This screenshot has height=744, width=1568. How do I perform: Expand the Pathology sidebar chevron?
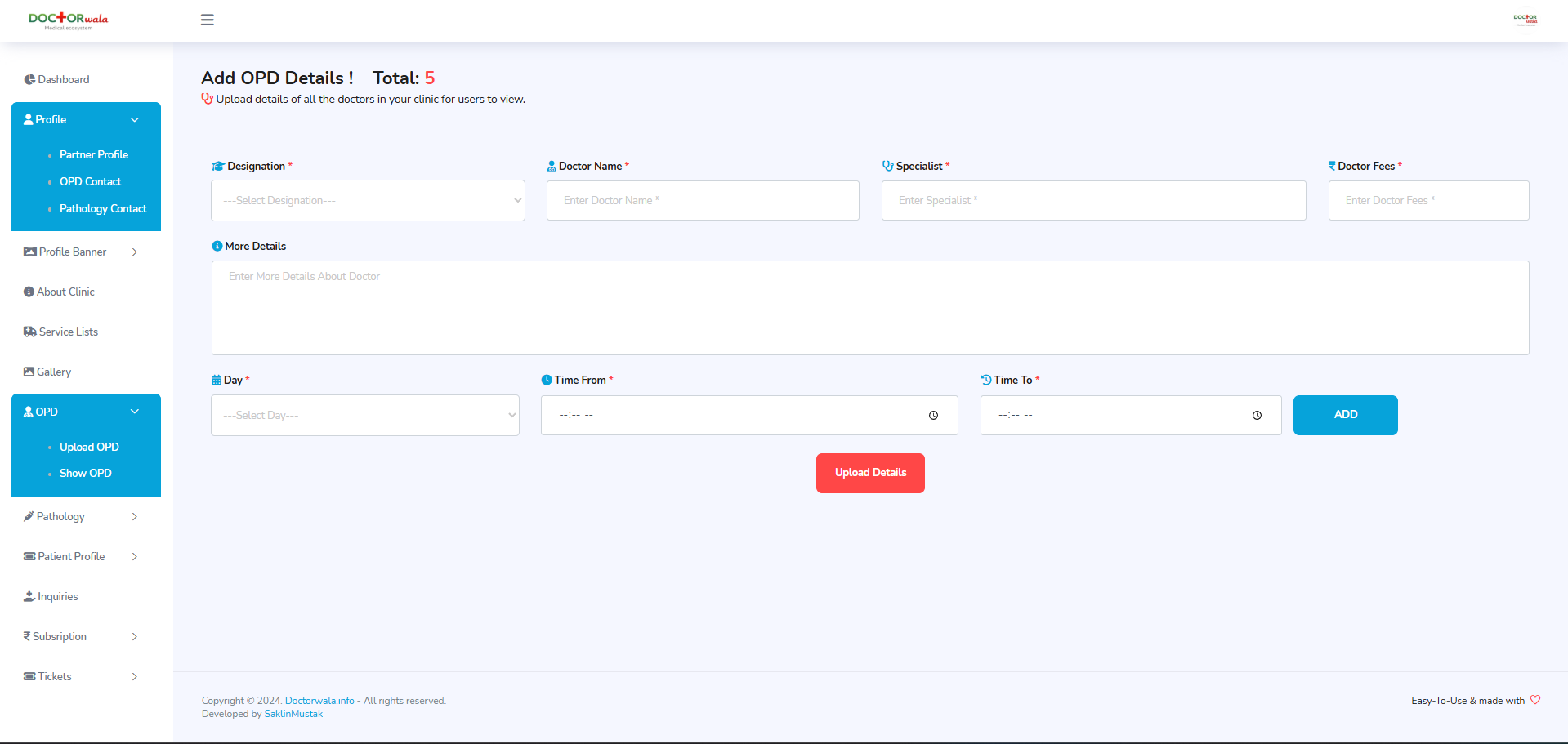135,516
